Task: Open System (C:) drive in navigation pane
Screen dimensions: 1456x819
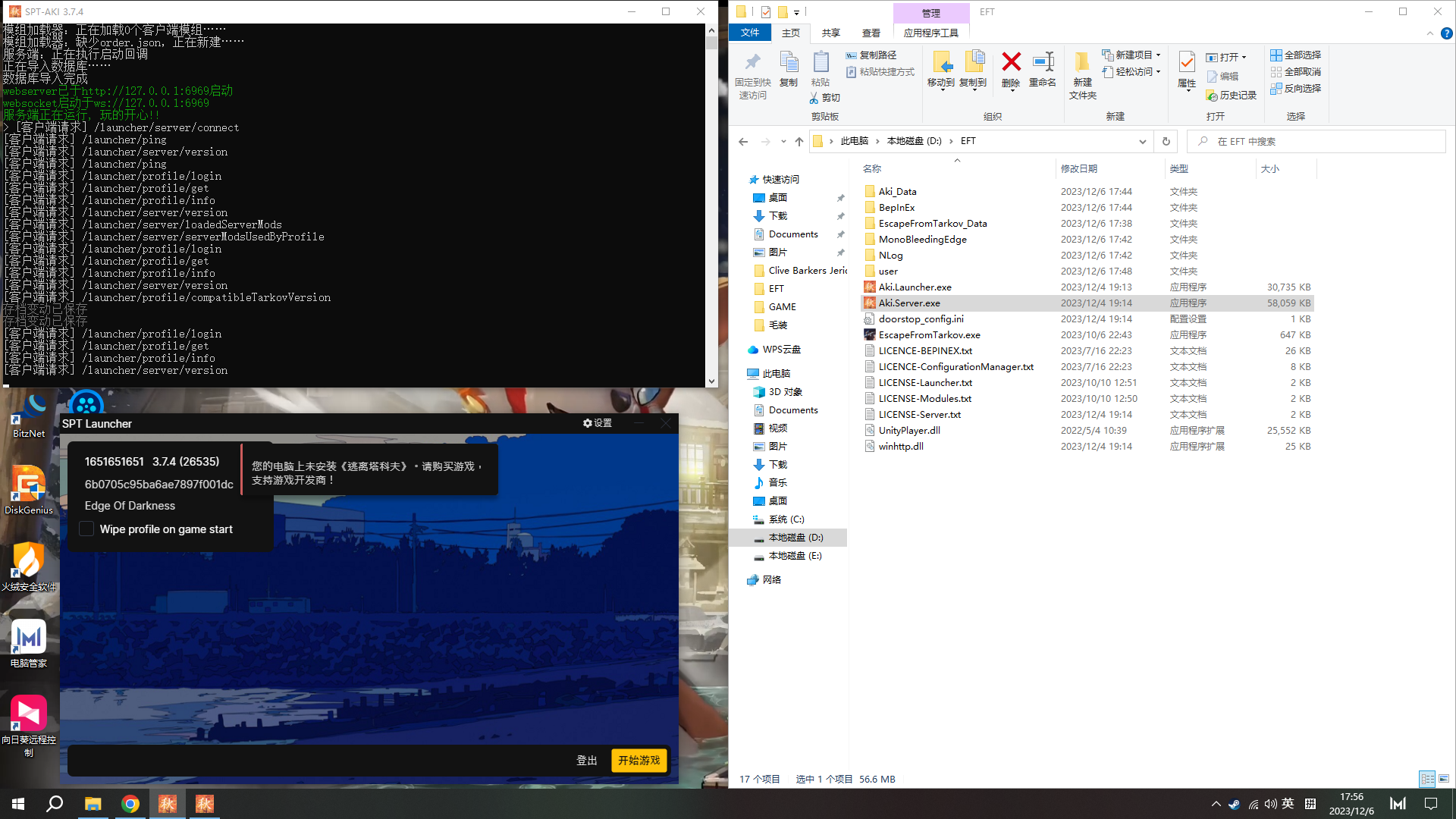Action: click(786, 519)
